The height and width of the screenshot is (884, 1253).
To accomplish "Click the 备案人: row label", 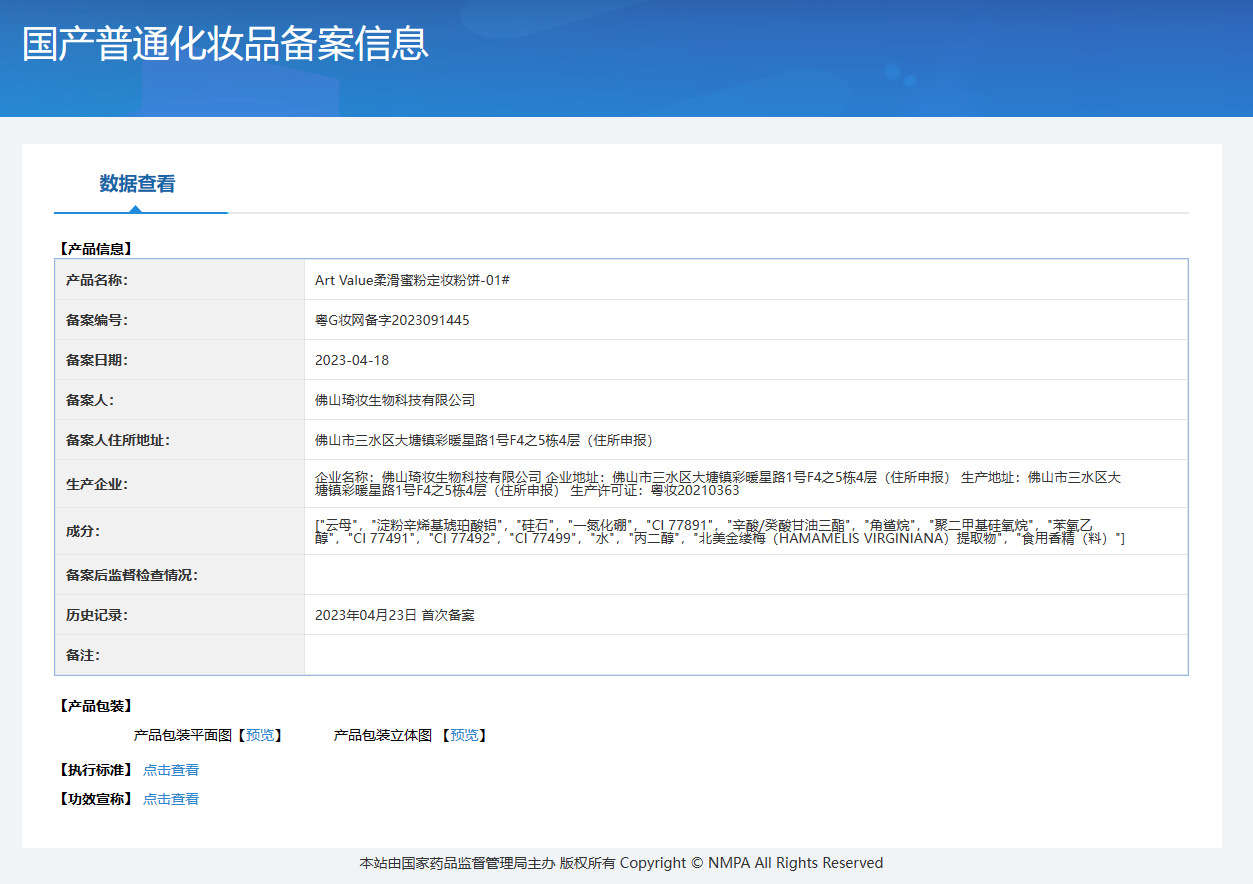I will 90,400.
